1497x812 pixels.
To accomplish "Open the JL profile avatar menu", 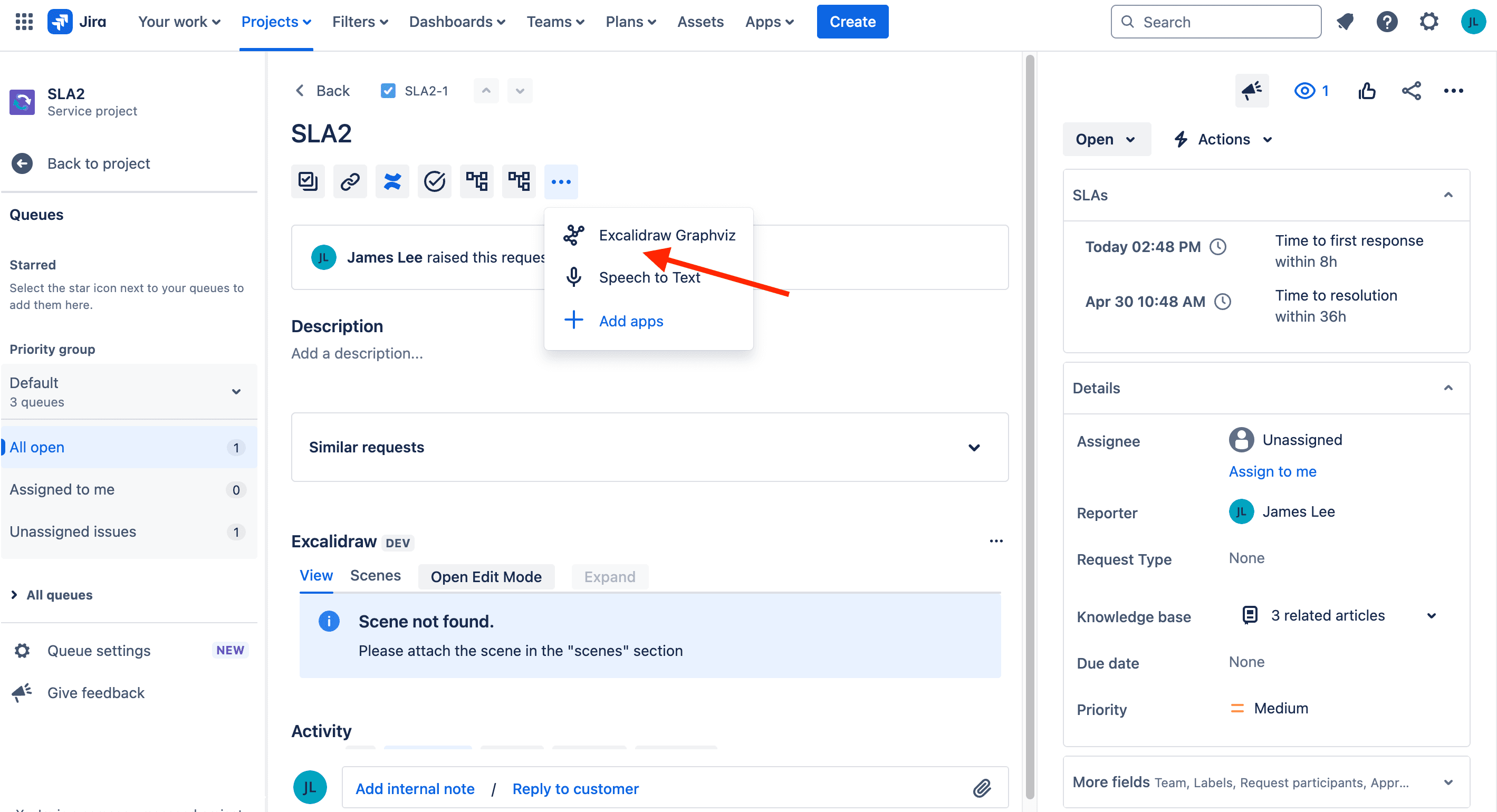I will (1473, 22).
